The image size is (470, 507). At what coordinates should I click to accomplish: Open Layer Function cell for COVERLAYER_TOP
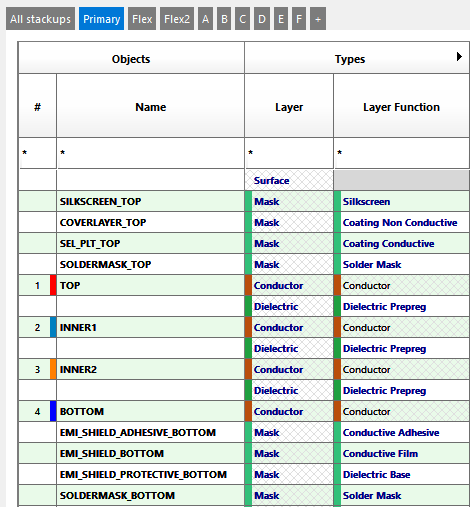tap(402, 222)
